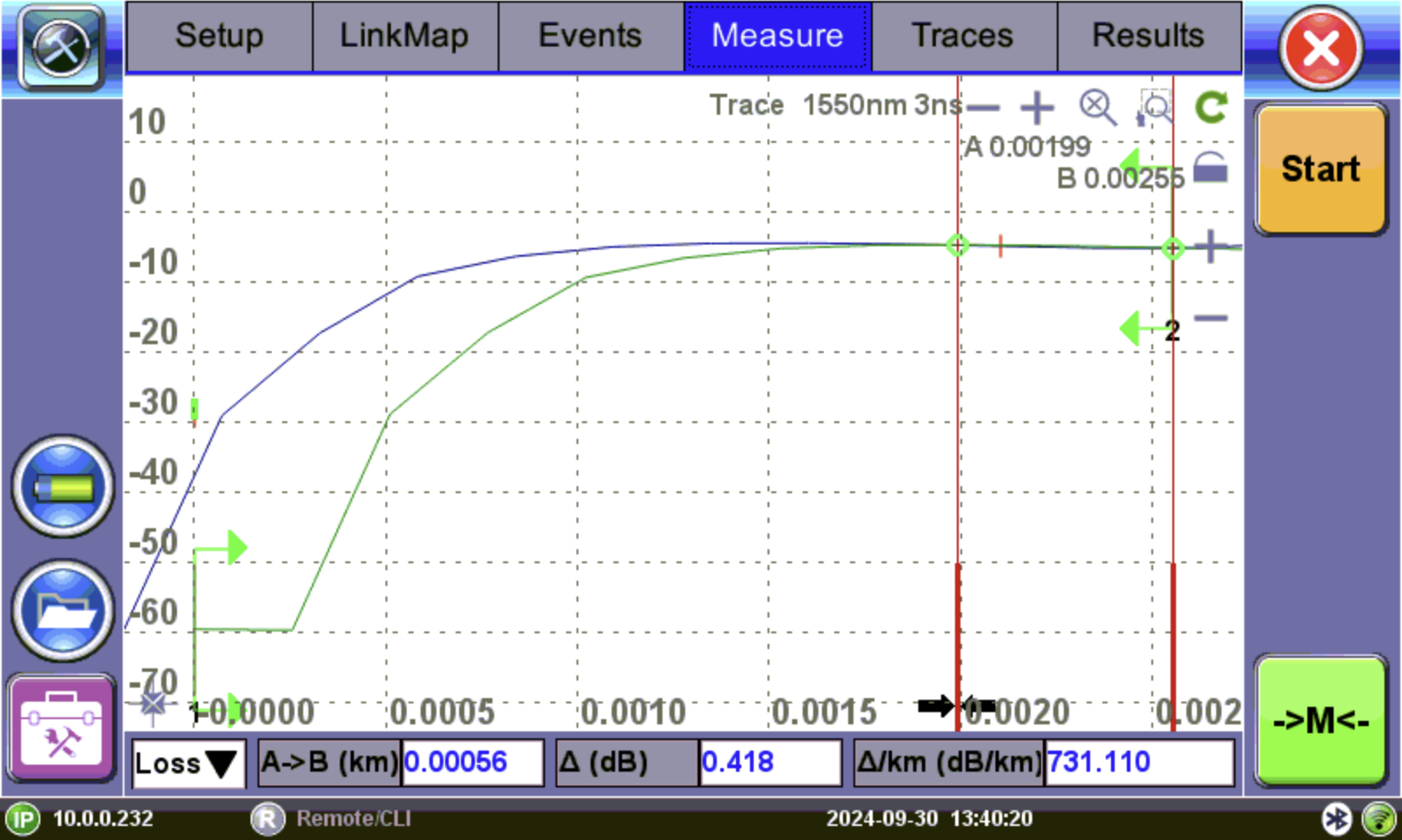Click the vertical zoom out minus icon
The image size is (1402, 840).
pyautogui.click(x=1211, y=318)
